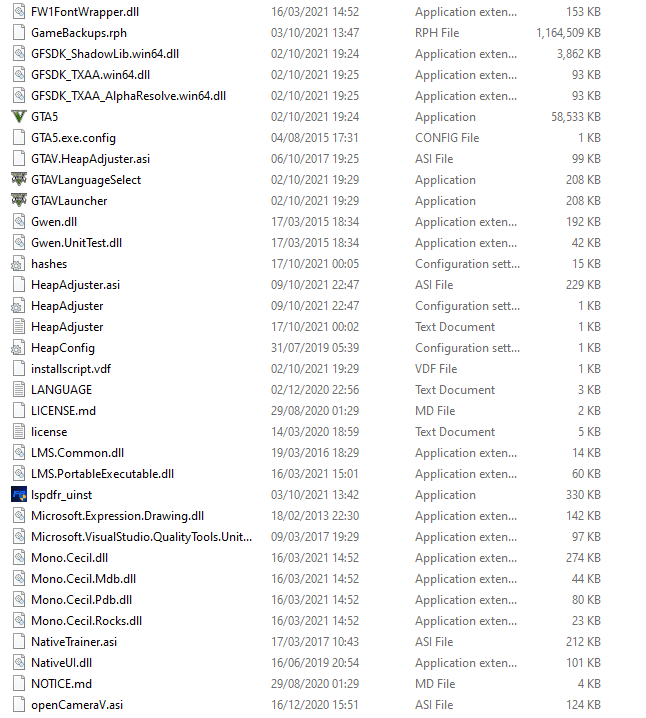The height and width of the screenshot is (718, 646).
Task: Click the GTA5.exe.config file icon
Action: [x=19, y=137]
